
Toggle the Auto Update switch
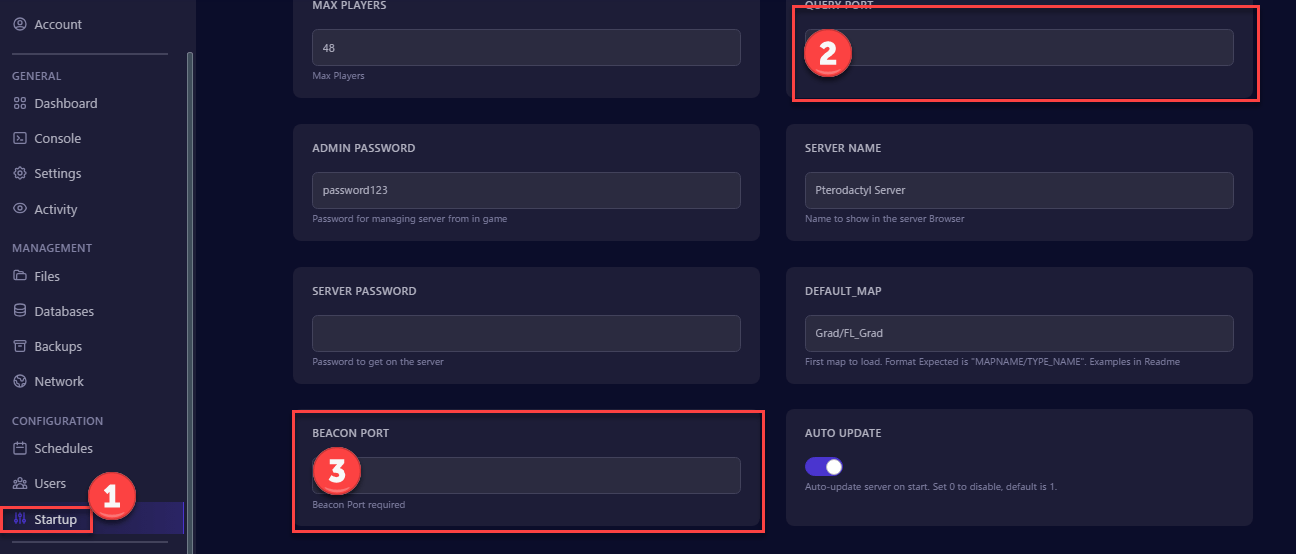[825, 467]
